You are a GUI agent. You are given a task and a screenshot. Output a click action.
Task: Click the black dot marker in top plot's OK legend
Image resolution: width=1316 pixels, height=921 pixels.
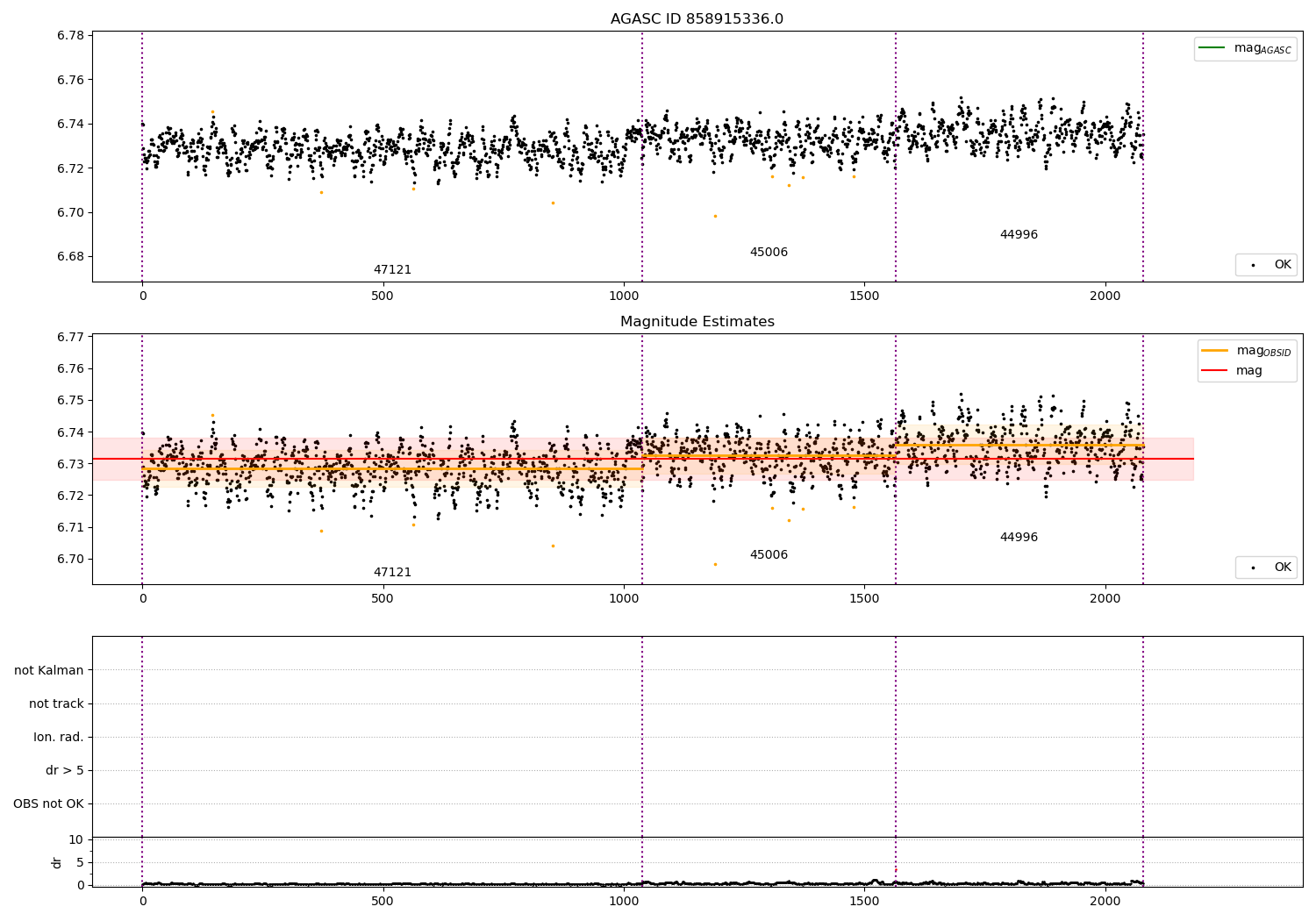pos(1253,265)
